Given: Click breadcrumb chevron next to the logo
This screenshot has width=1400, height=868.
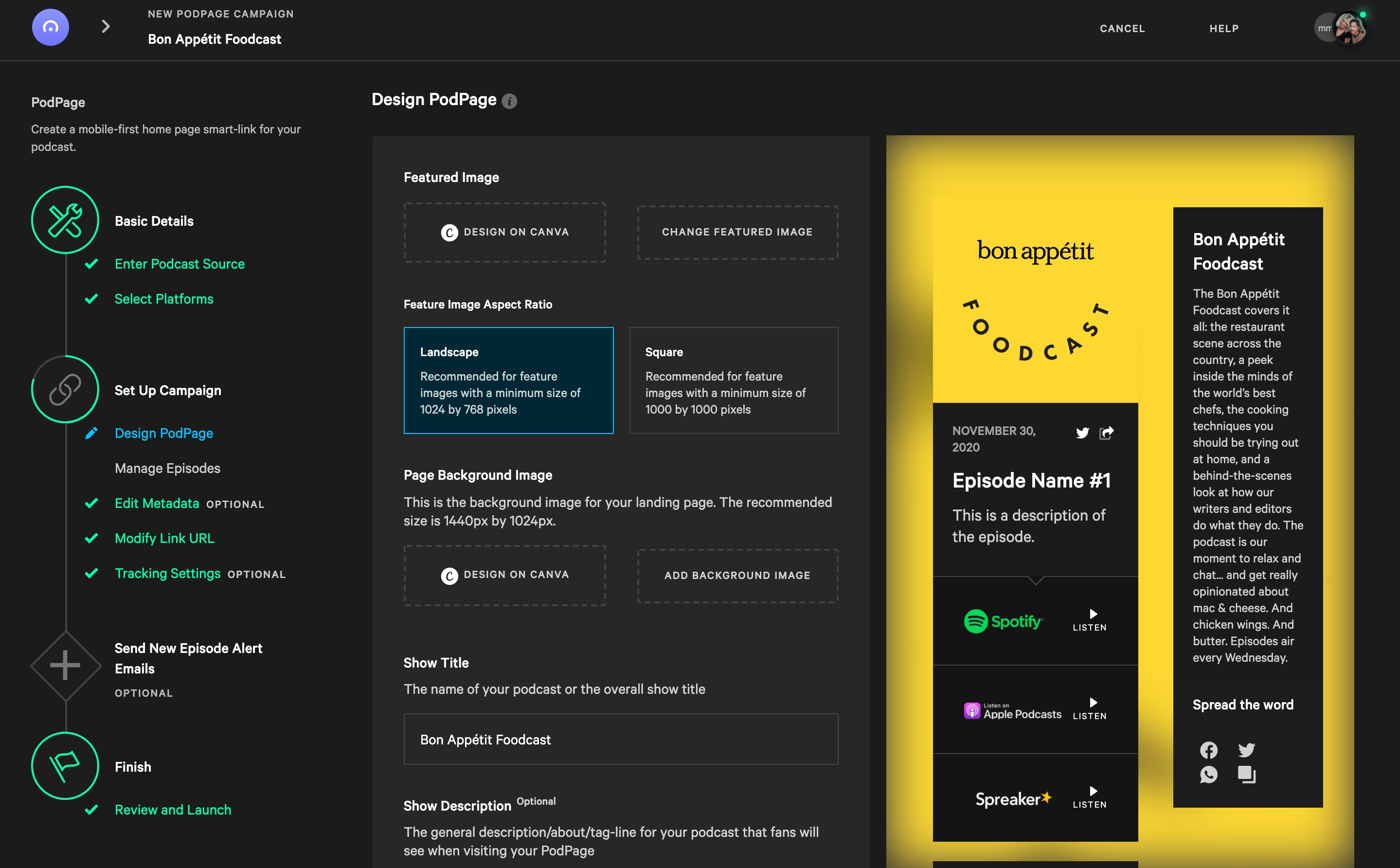Looking at the screenshot, I should click(x=106, y=26).
